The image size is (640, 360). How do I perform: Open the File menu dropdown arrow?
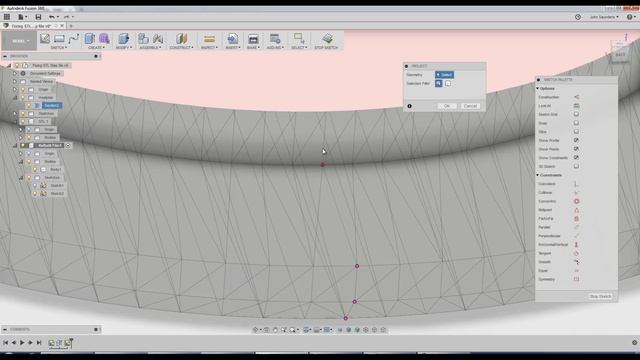26,17
